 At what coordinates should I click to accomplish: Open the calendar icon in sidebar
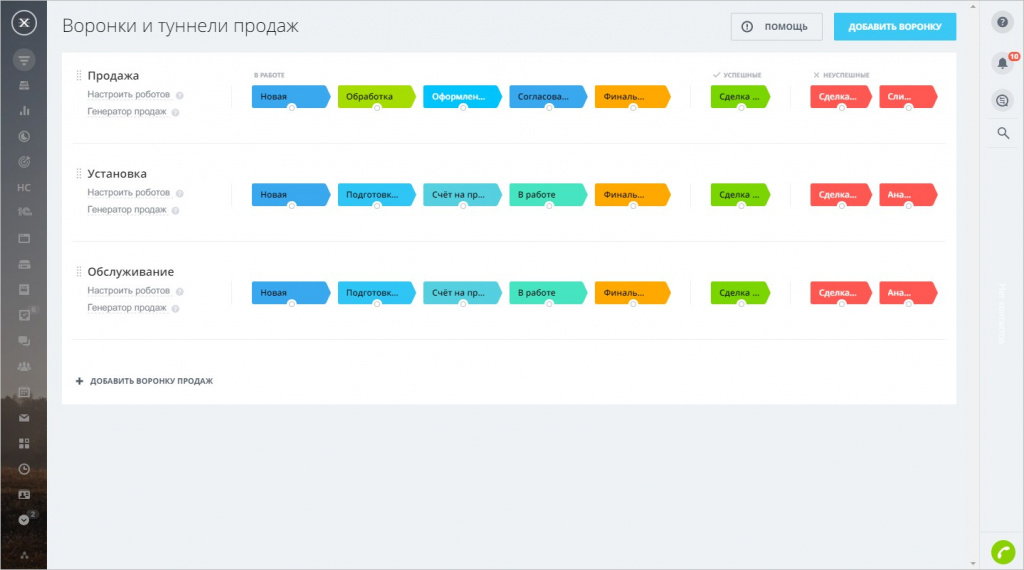pos(24,392)
